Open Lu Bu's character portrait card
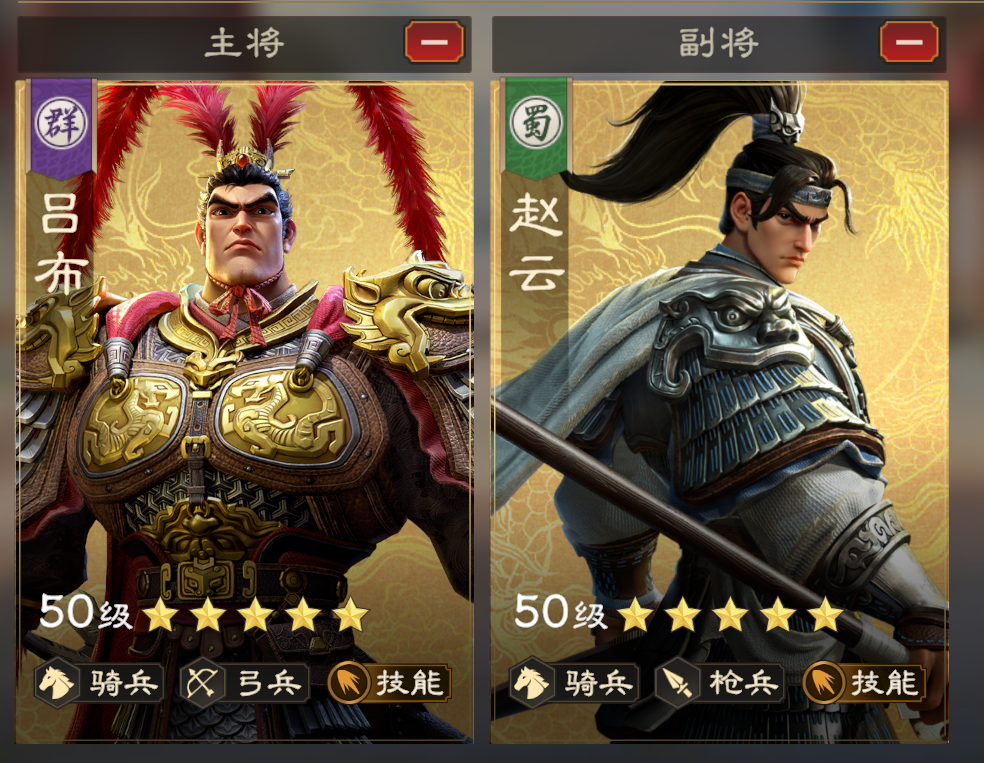The width and height of the screenshot is (984, 763). (245, 411)
